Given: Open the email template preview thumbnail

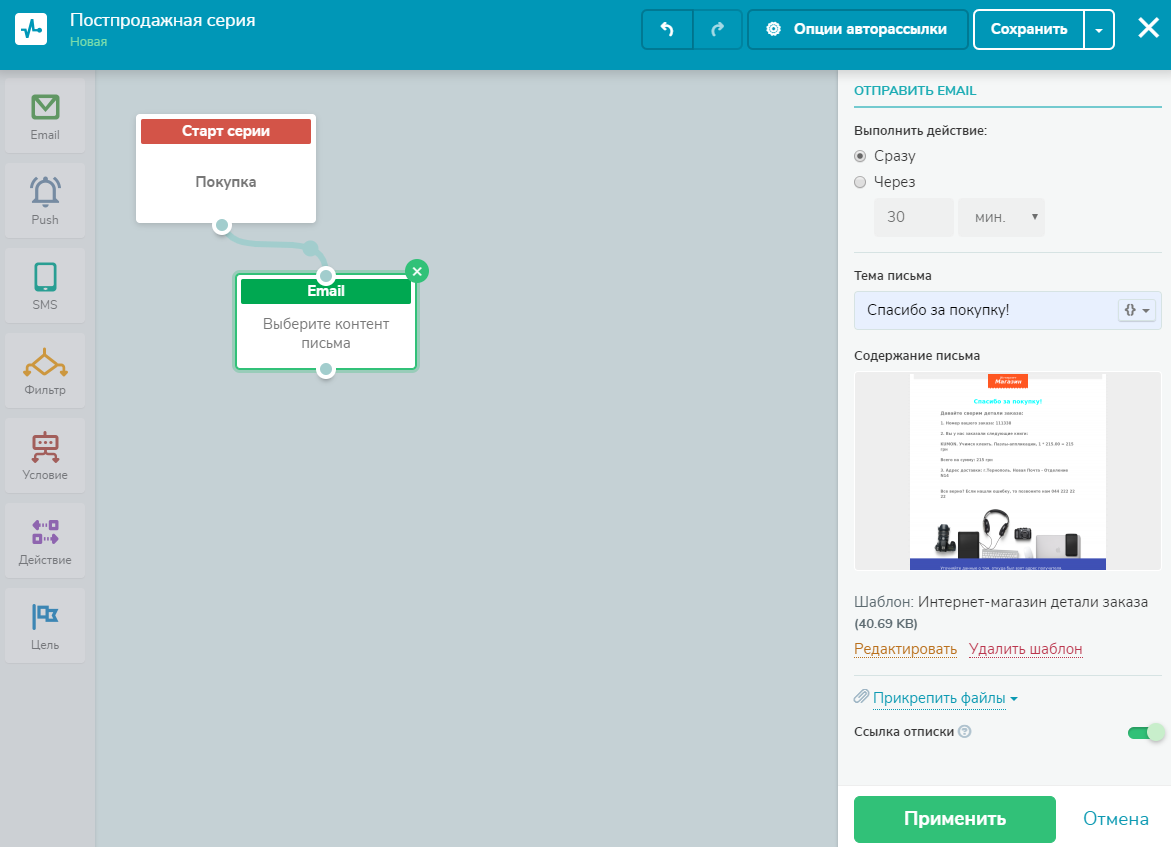Looking at the screenshot, I should tap(1007, 471).
